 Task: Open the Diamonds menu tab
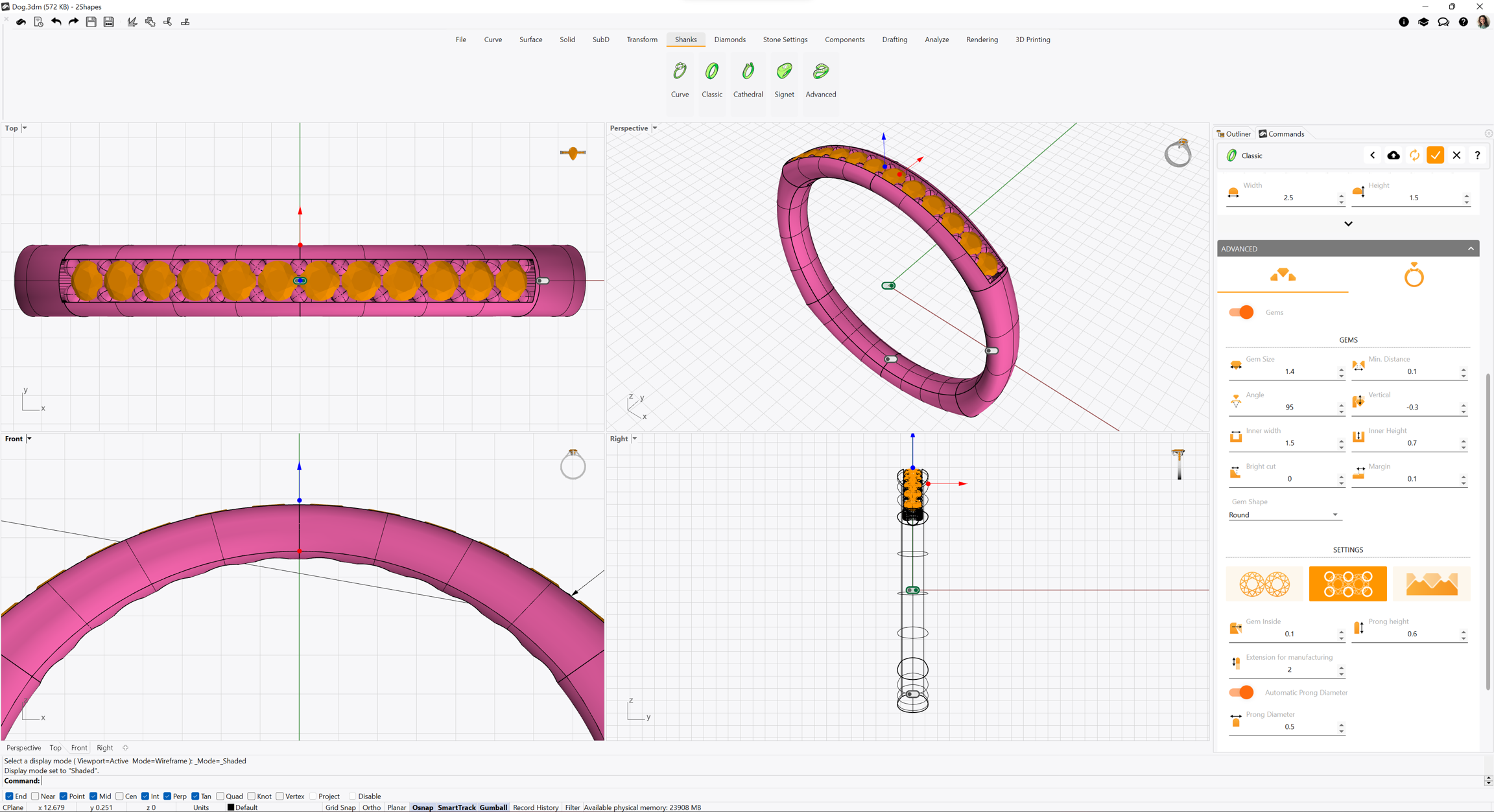[x=729, y=40]
